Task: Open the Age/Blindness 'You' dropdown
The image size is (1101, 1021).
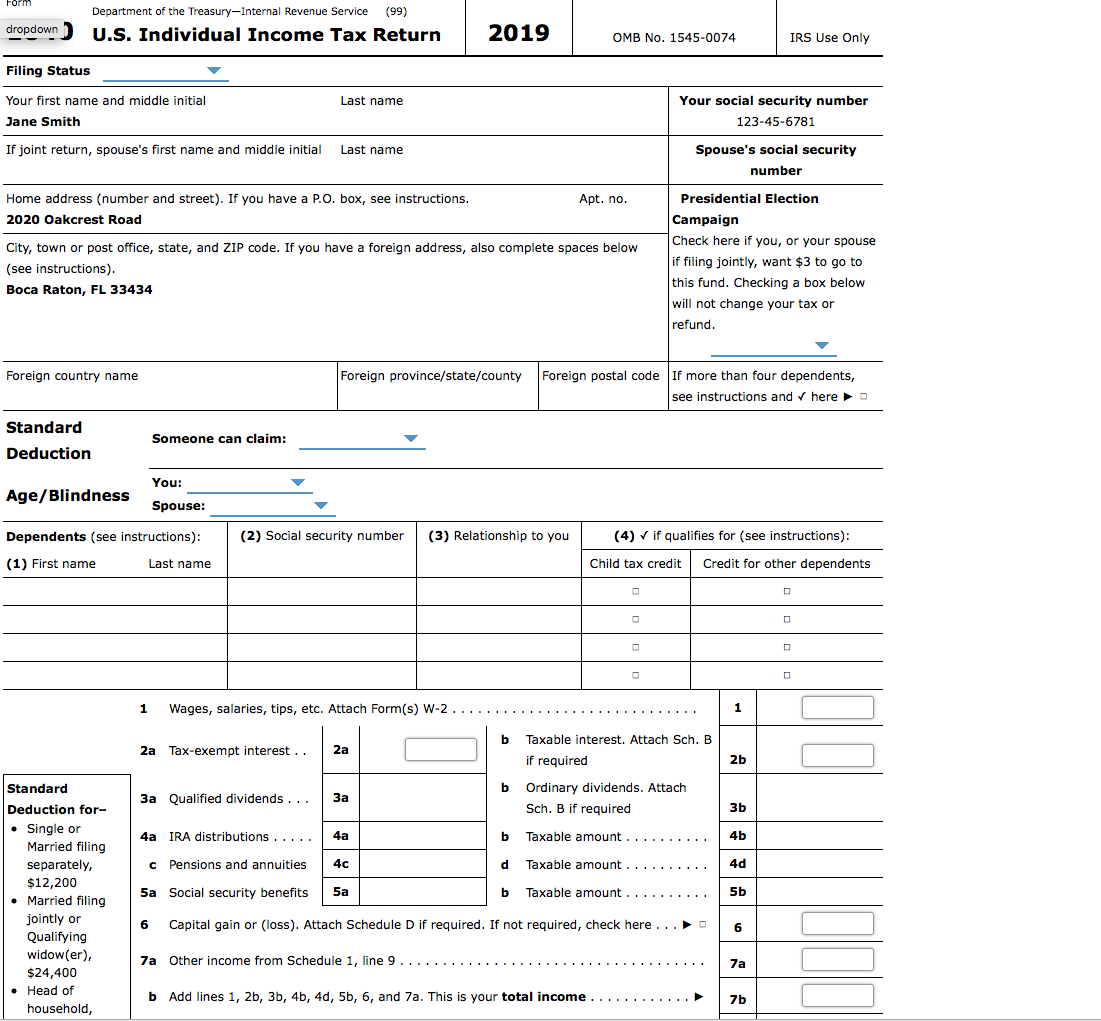Action: tap(297, 481)
